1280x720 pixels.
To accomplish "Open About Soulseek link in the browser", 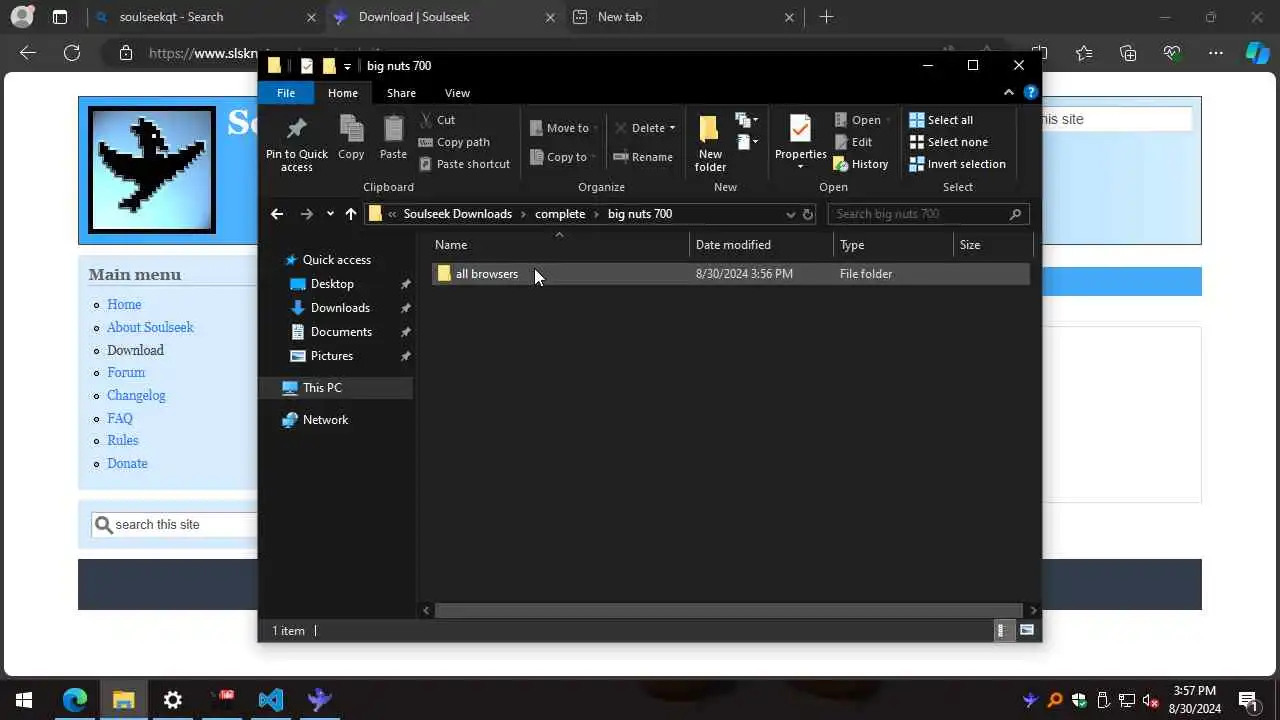I will click(150, 327).
